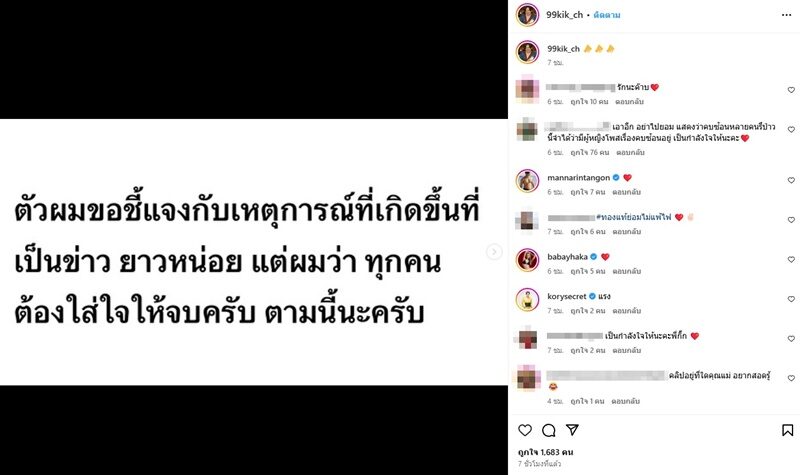
Task: Open the three-dot more options menu
Action: point(786,15)
